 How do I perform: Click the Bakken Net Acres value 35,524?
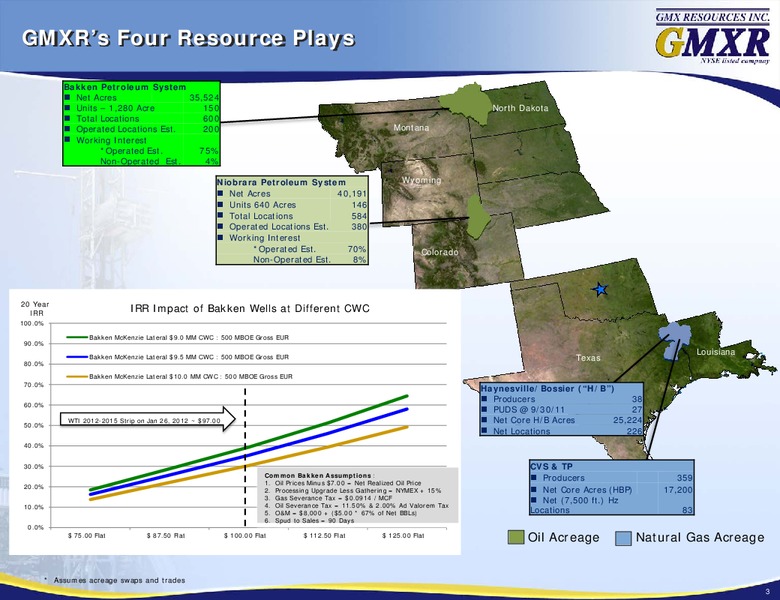pyautogui.click(x=204, y=98)
